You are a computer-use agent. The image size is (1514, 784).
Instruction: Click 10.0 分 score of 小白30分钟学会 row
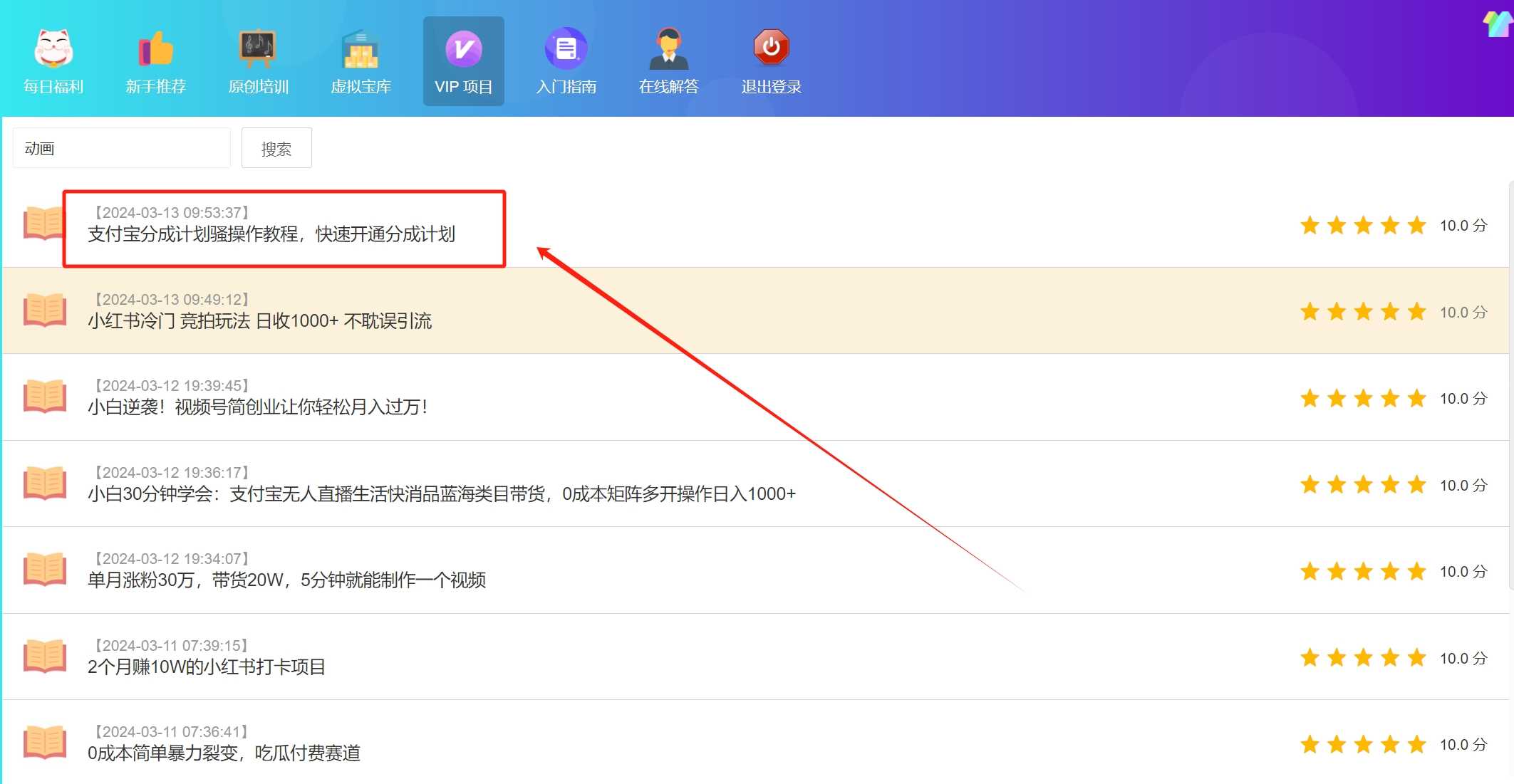[1463, 486]
